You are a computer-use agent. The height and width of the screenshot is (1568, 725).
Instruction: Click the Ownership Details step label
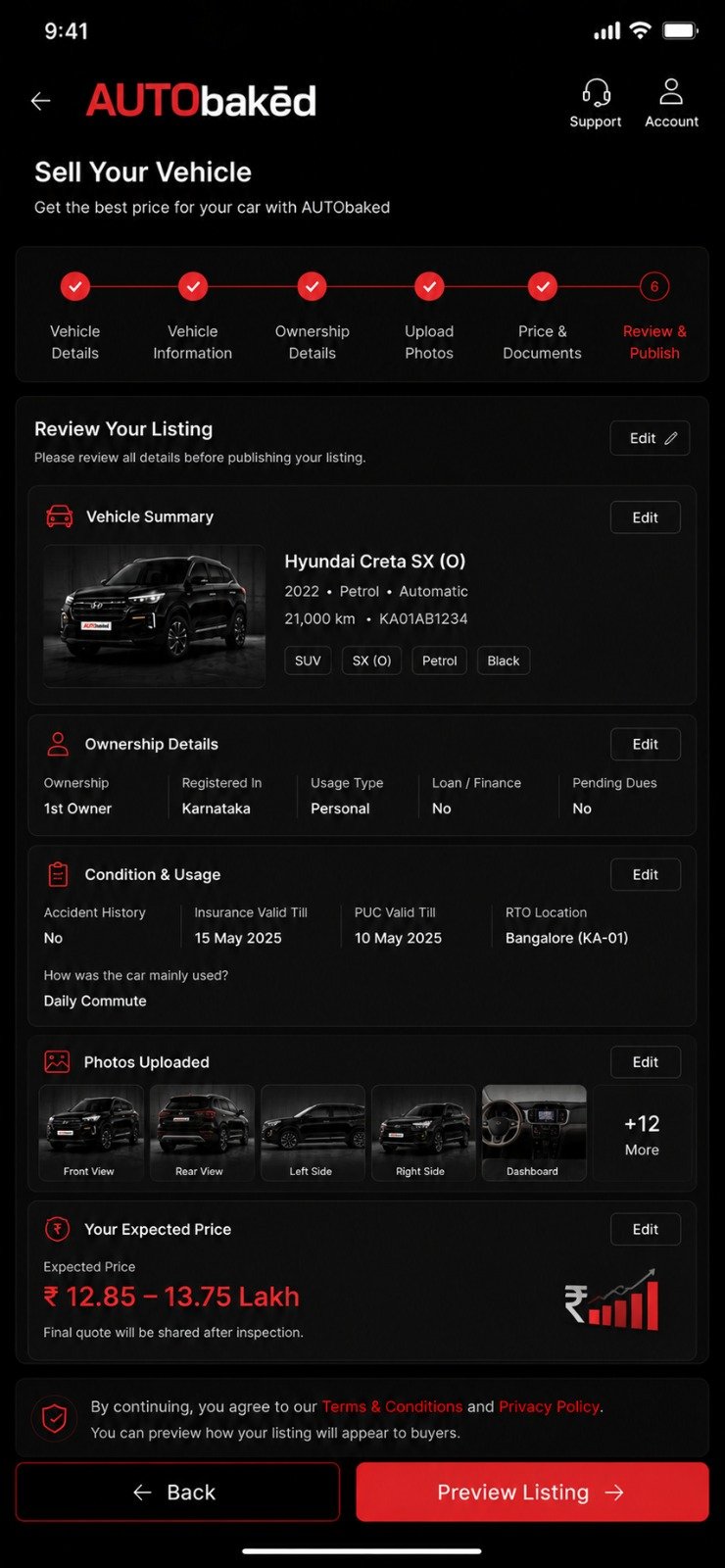click(x=313, y=342)
